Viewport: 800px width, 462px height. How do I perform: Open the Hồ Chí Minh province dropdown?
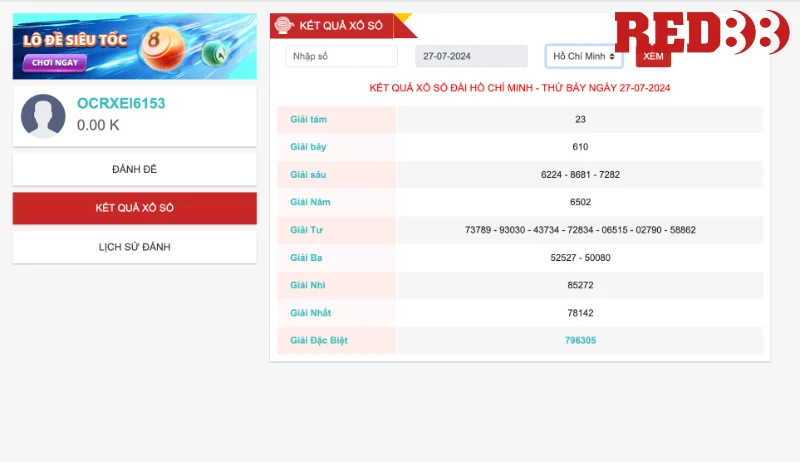pos(584,57)
